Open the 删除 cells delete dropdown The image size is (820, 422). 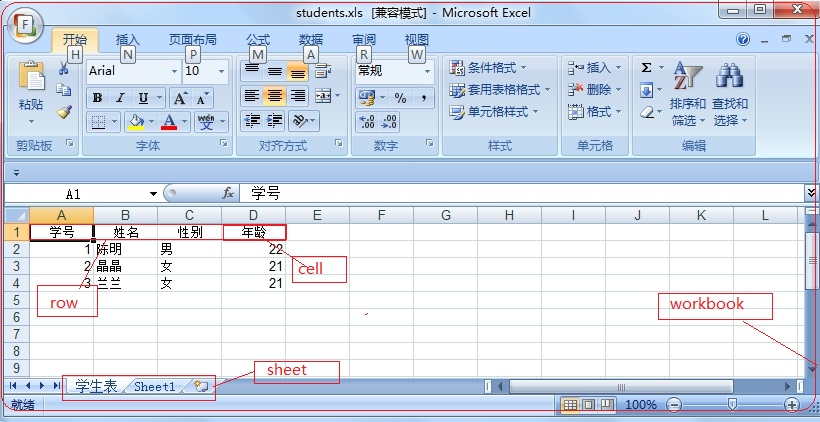click(595, 89)
